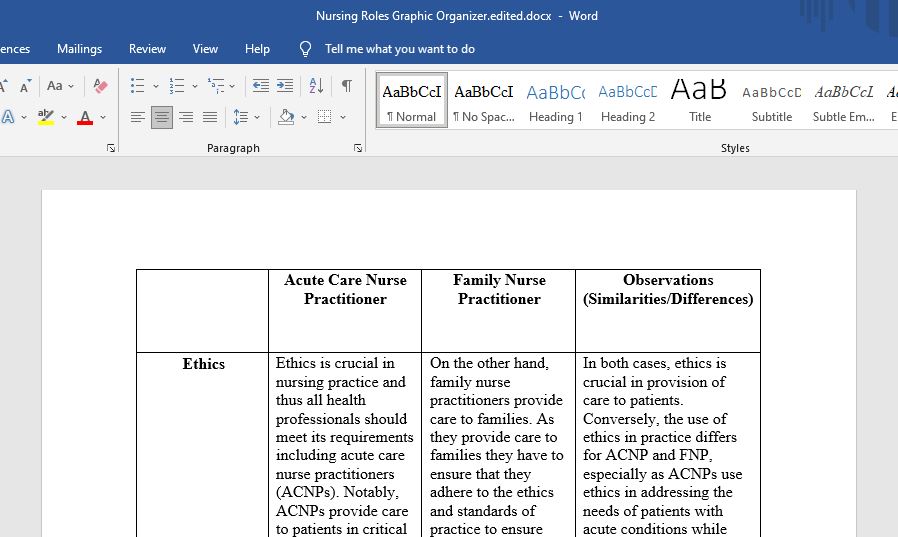
Task: Align text to the right
Action: click(x=186, y=117)
